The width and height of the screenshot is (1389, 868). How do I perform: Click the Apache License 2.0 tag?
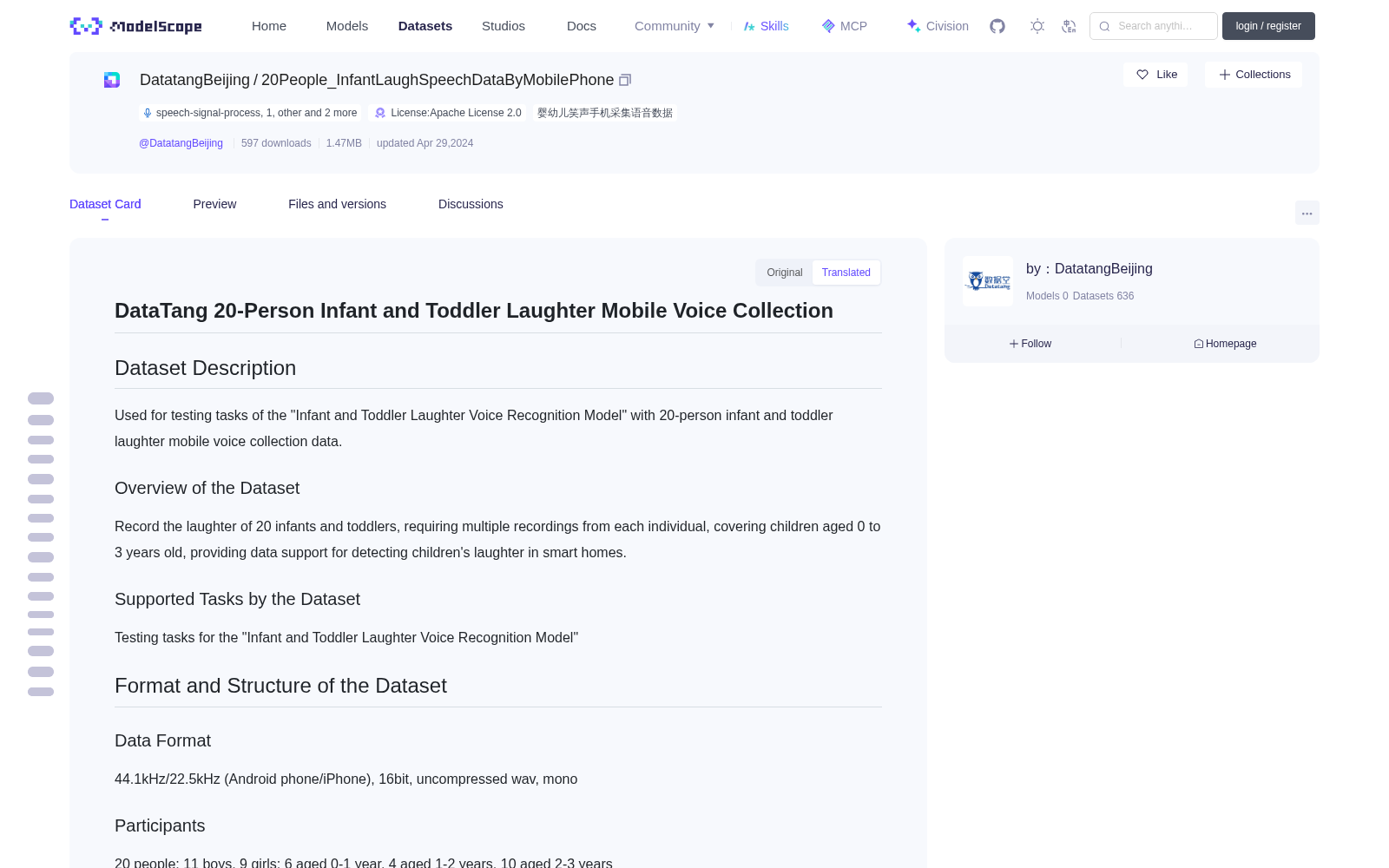[447, 113]
